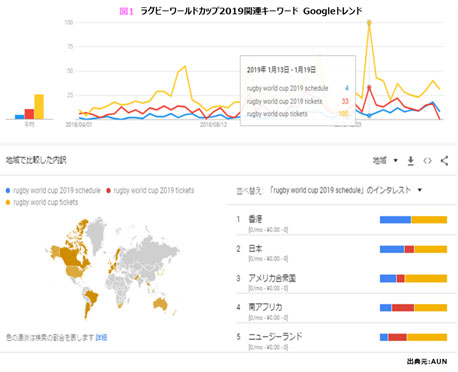Image resolution: width=458 pixels, height=372 pixels.
Task: Click the yellow peak marker at 100 on chart
Action: pos(369,23)
